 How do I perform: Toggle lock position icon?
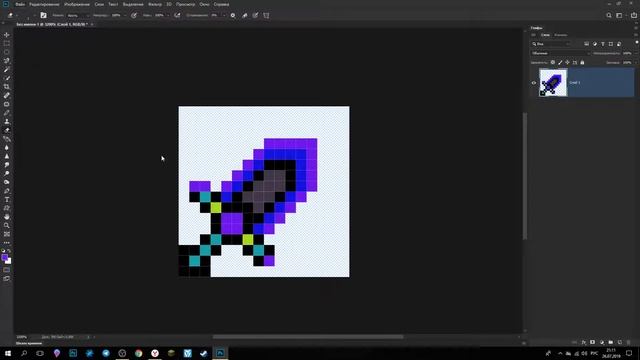(567, 62)
